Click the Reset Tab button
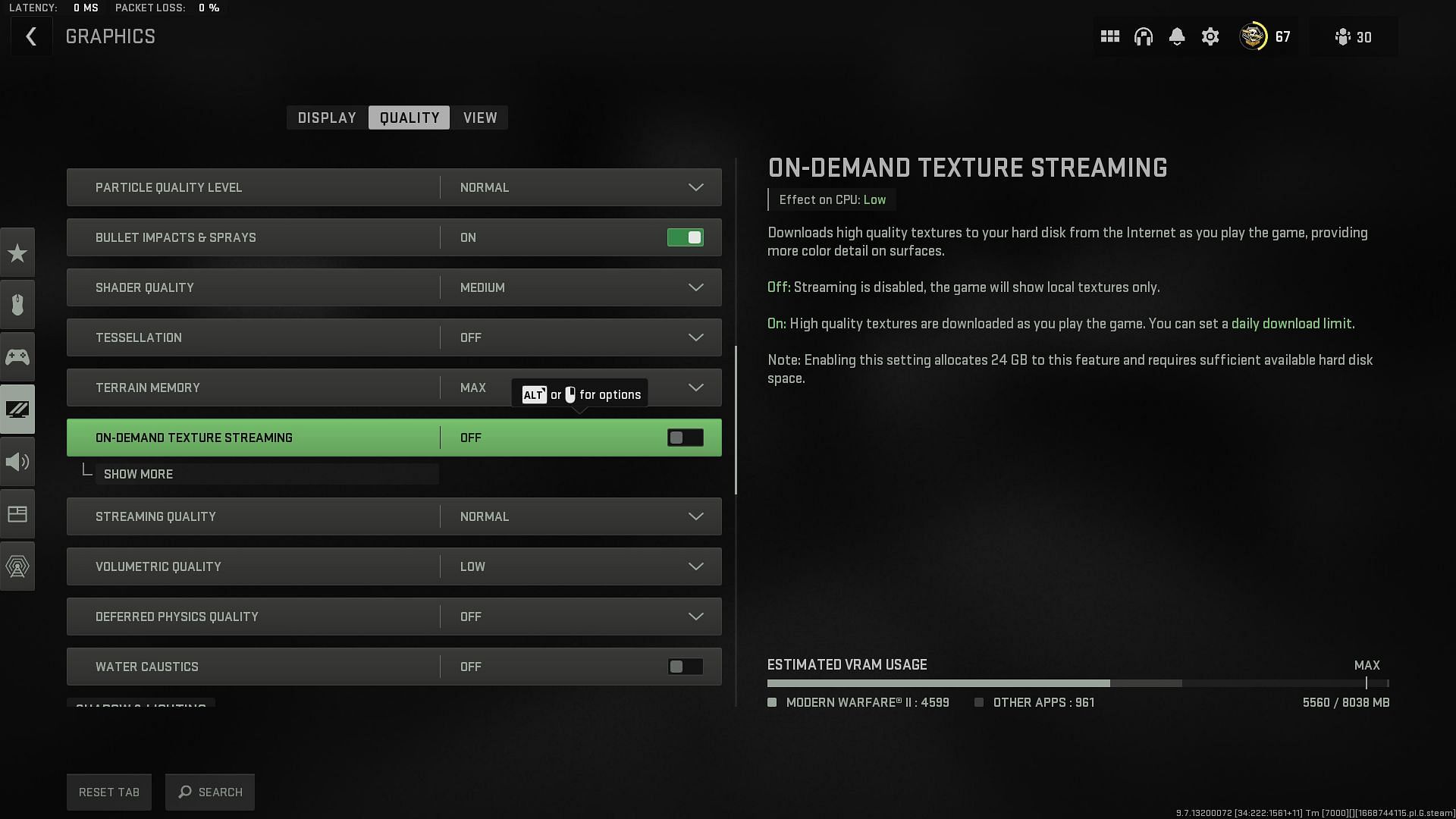Viewport: 1456px width, 819px height. pos(109,791)
